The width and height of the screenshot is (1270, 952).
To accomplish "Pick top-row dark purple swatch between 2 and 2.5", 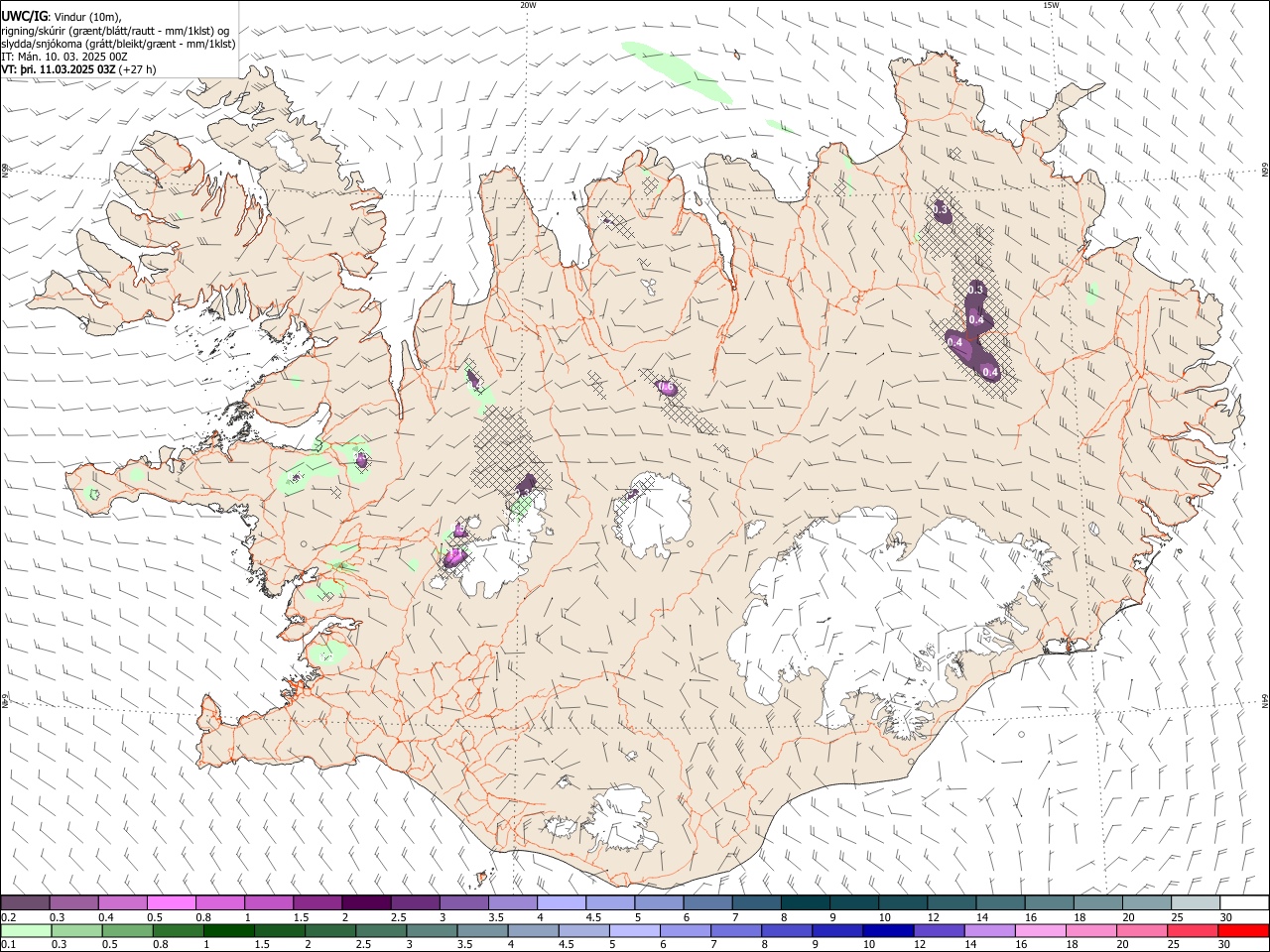I will (x=366, y=903).
